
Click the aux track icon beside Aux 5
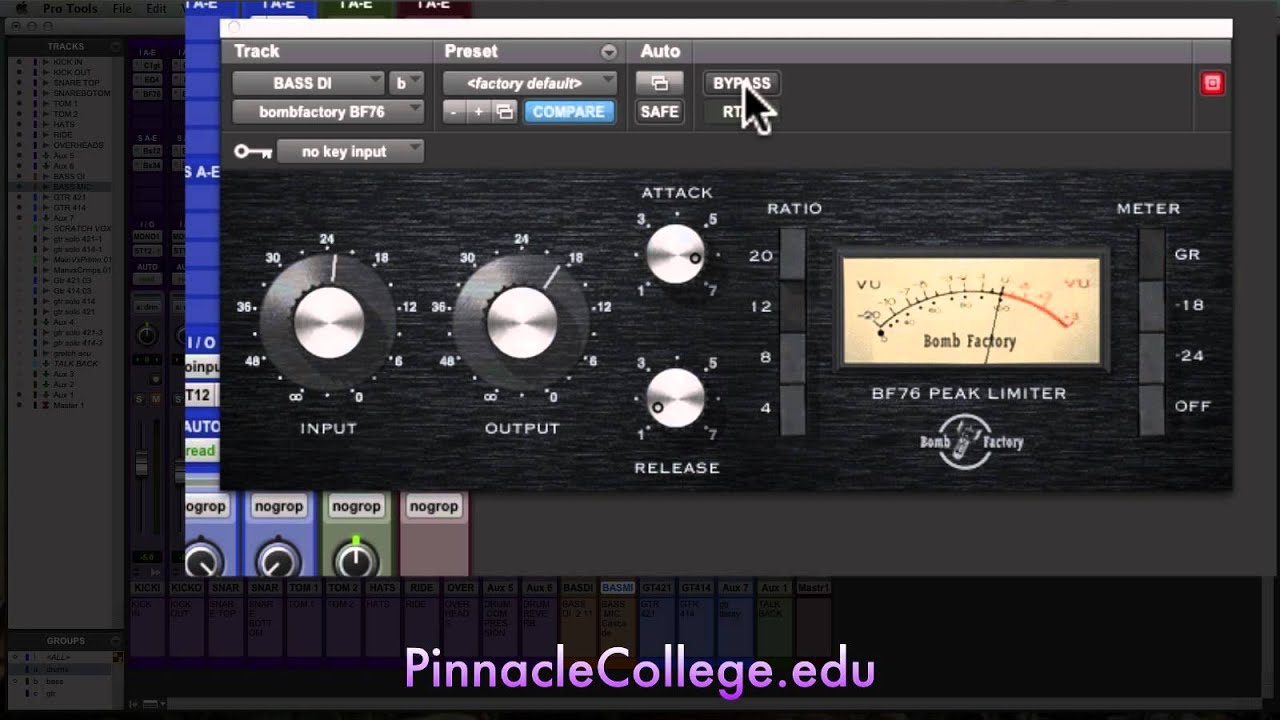pos(45,156)
